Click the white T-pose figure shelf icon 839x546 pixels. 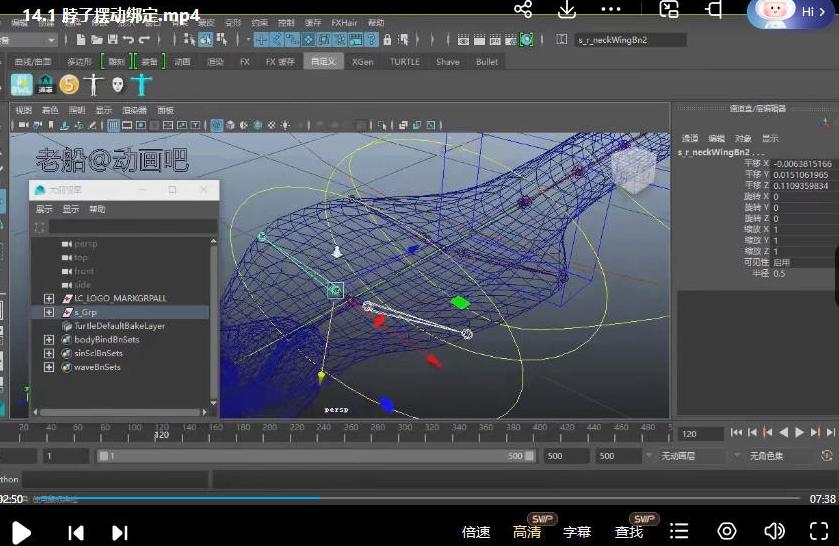pos(94,85)
